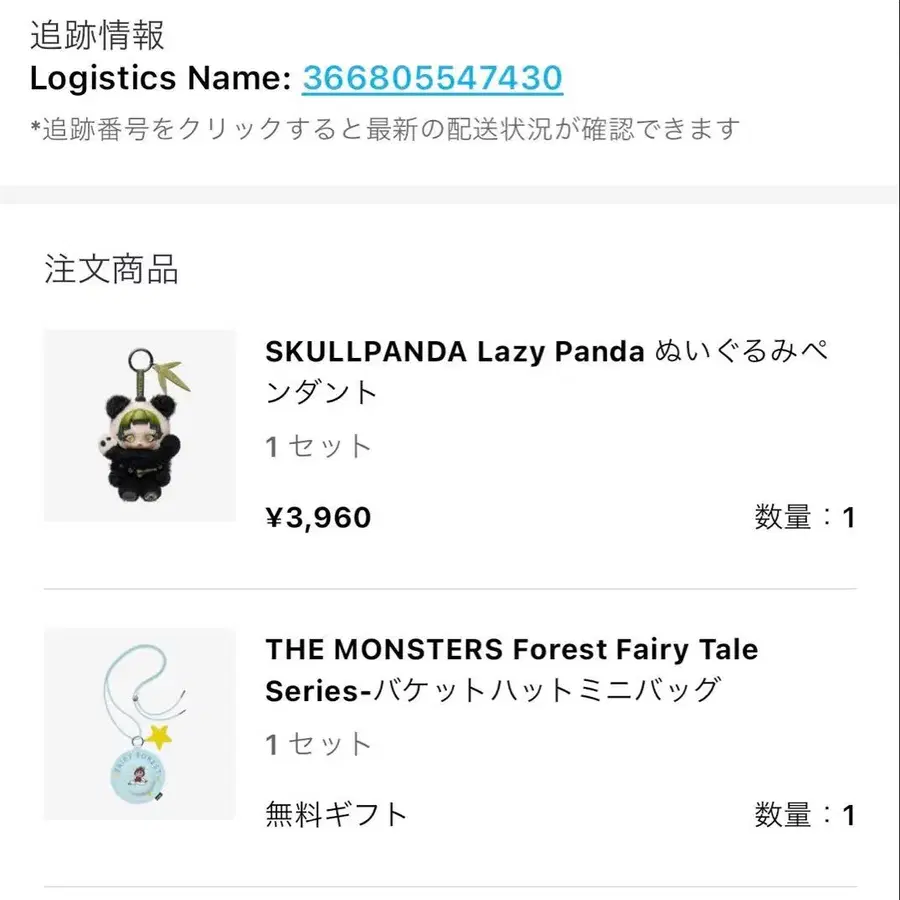Tap the ¥3,960 price

[318, 517]
